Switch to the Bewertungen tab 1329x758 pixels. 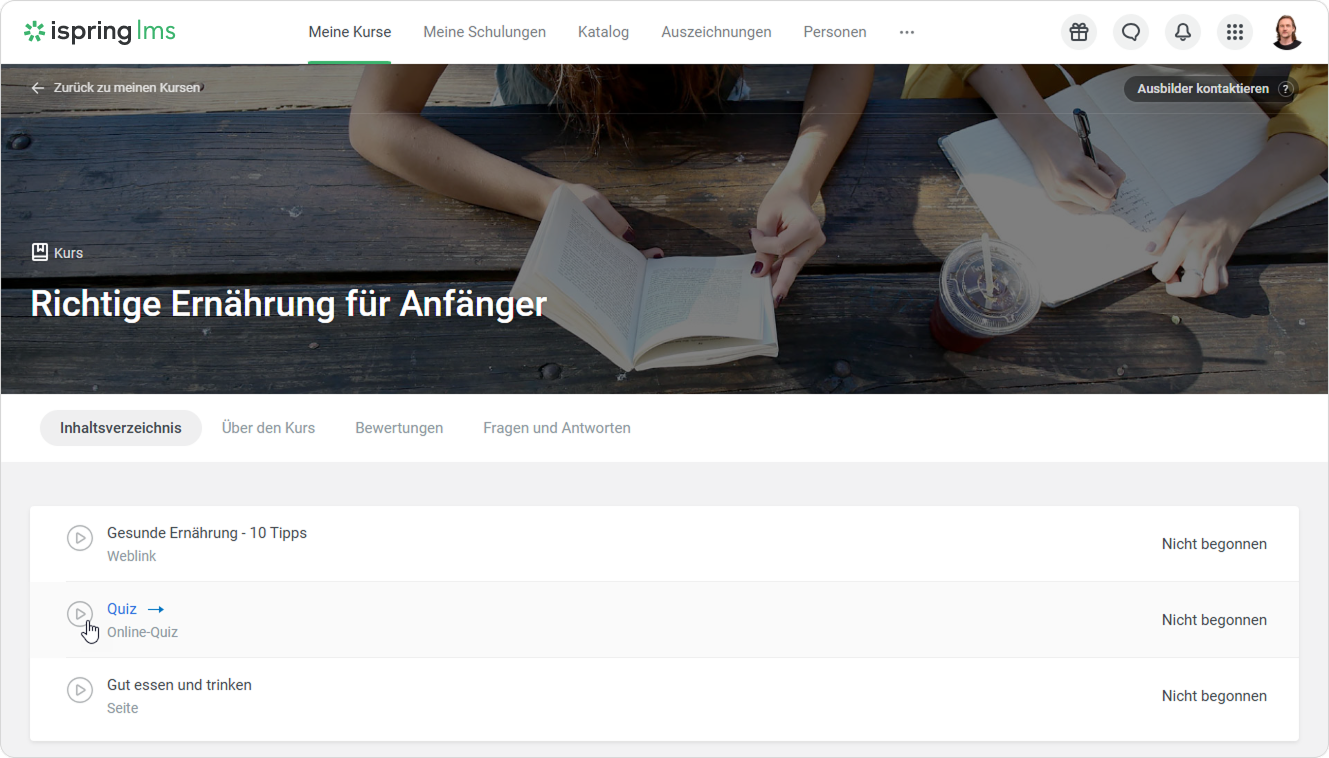[399, 428]
